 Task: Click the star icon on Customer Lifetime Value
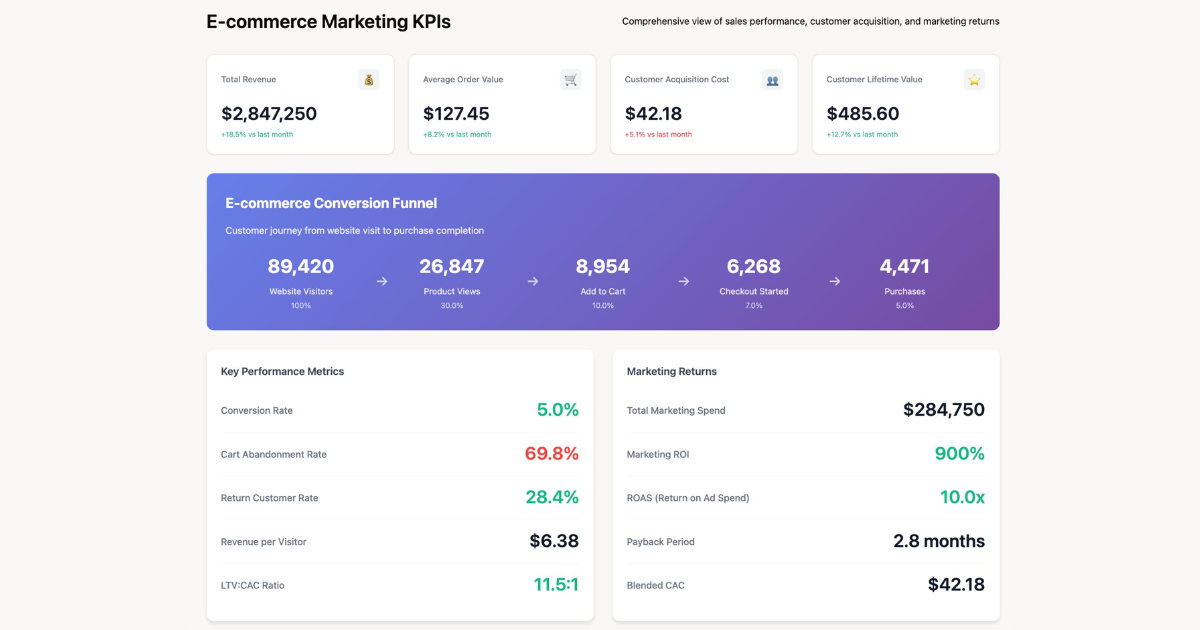[x=974, y=79]
